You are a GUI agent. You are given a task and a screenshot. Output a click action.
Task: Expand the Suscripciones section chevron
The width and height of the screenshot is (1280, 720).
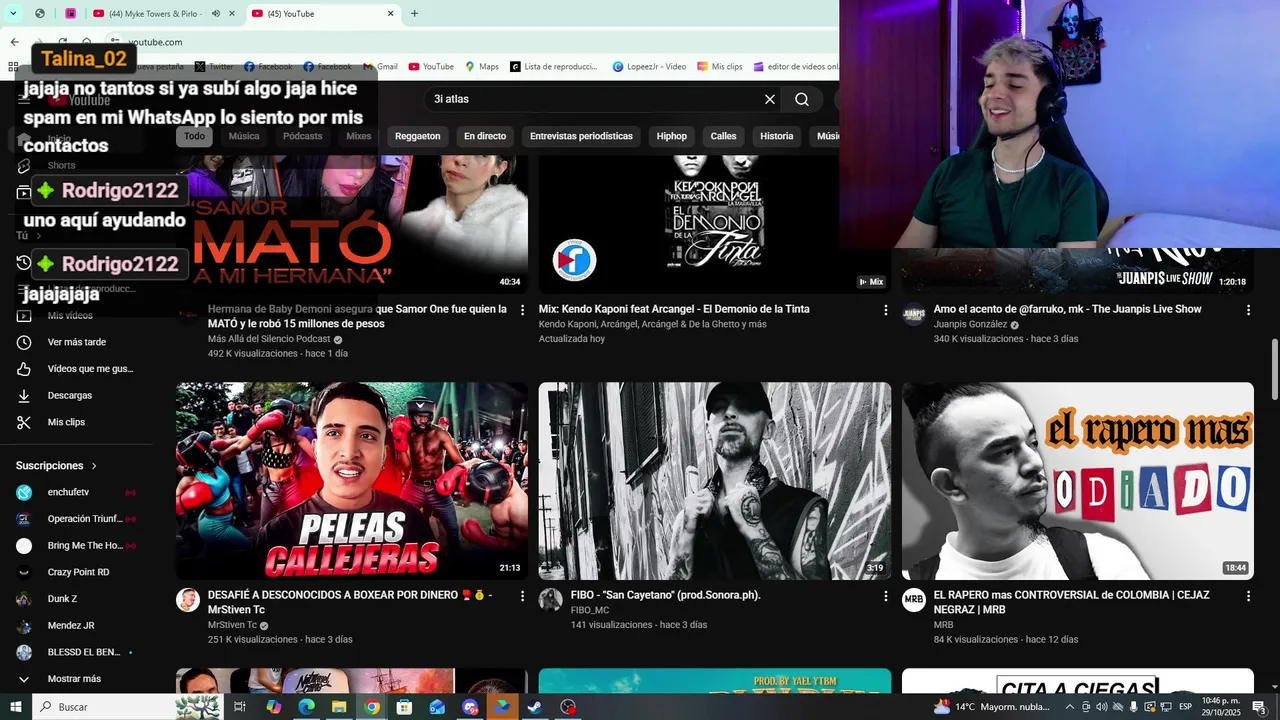(95, 466)
